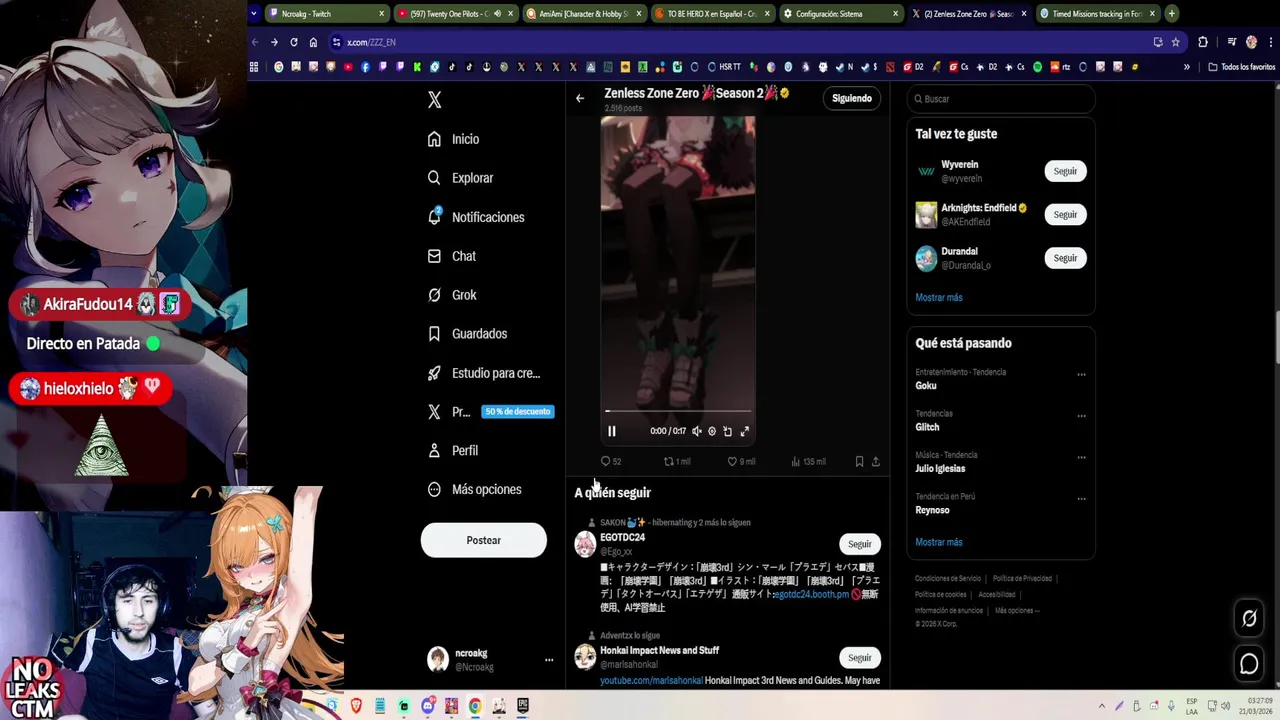Viewport: 1280px width, 720px height.
Task: Go back with the profile back arrow
Action: pyautogui.click(x=580, y=98)
